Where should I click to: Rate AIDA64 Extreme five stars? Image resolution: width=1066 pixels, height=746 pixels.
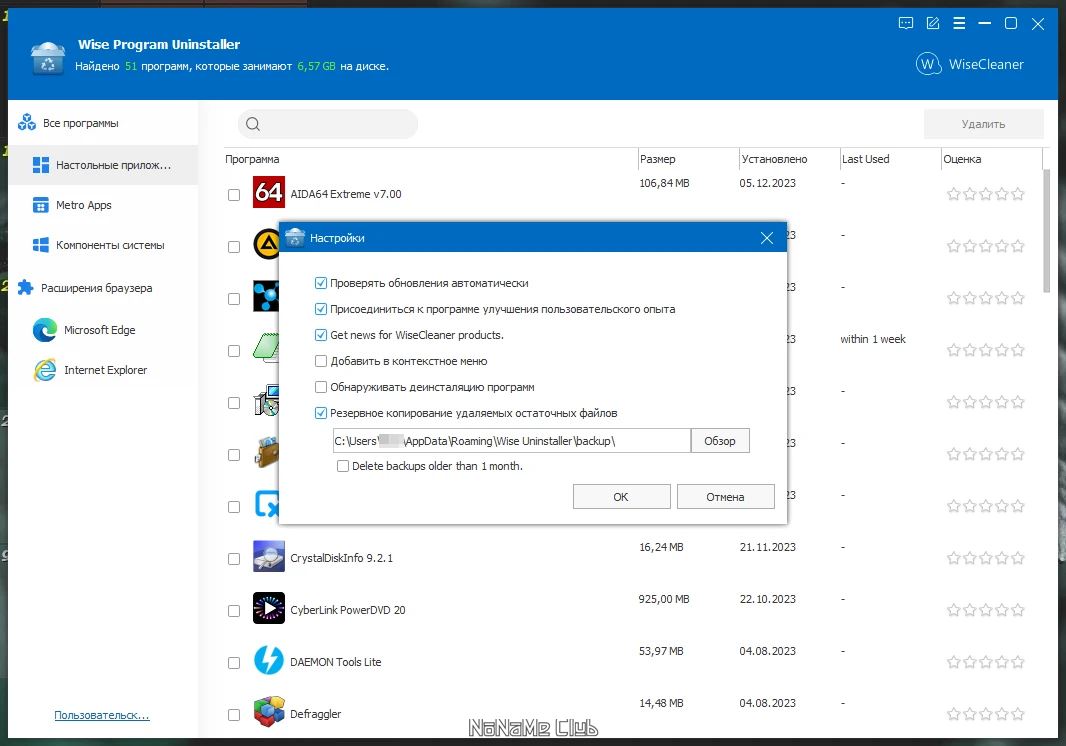click(x=1018, y=194)
